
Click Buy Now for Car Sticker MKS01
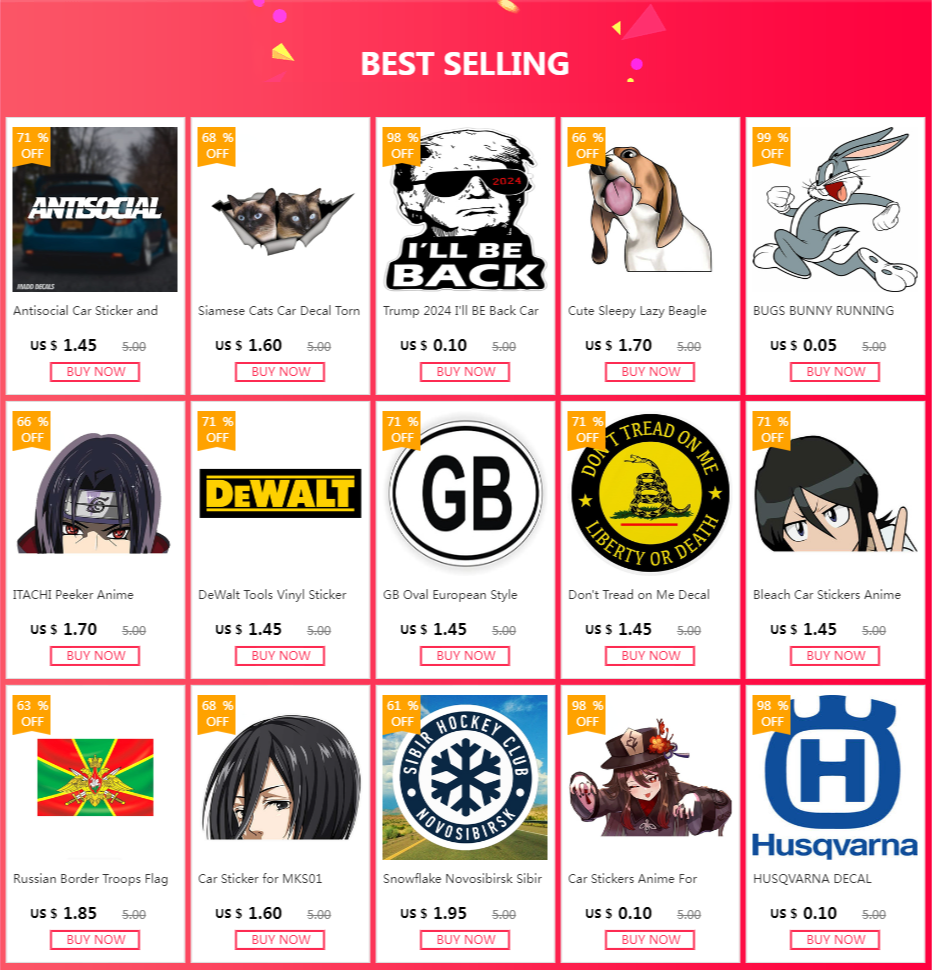point(280,940)
